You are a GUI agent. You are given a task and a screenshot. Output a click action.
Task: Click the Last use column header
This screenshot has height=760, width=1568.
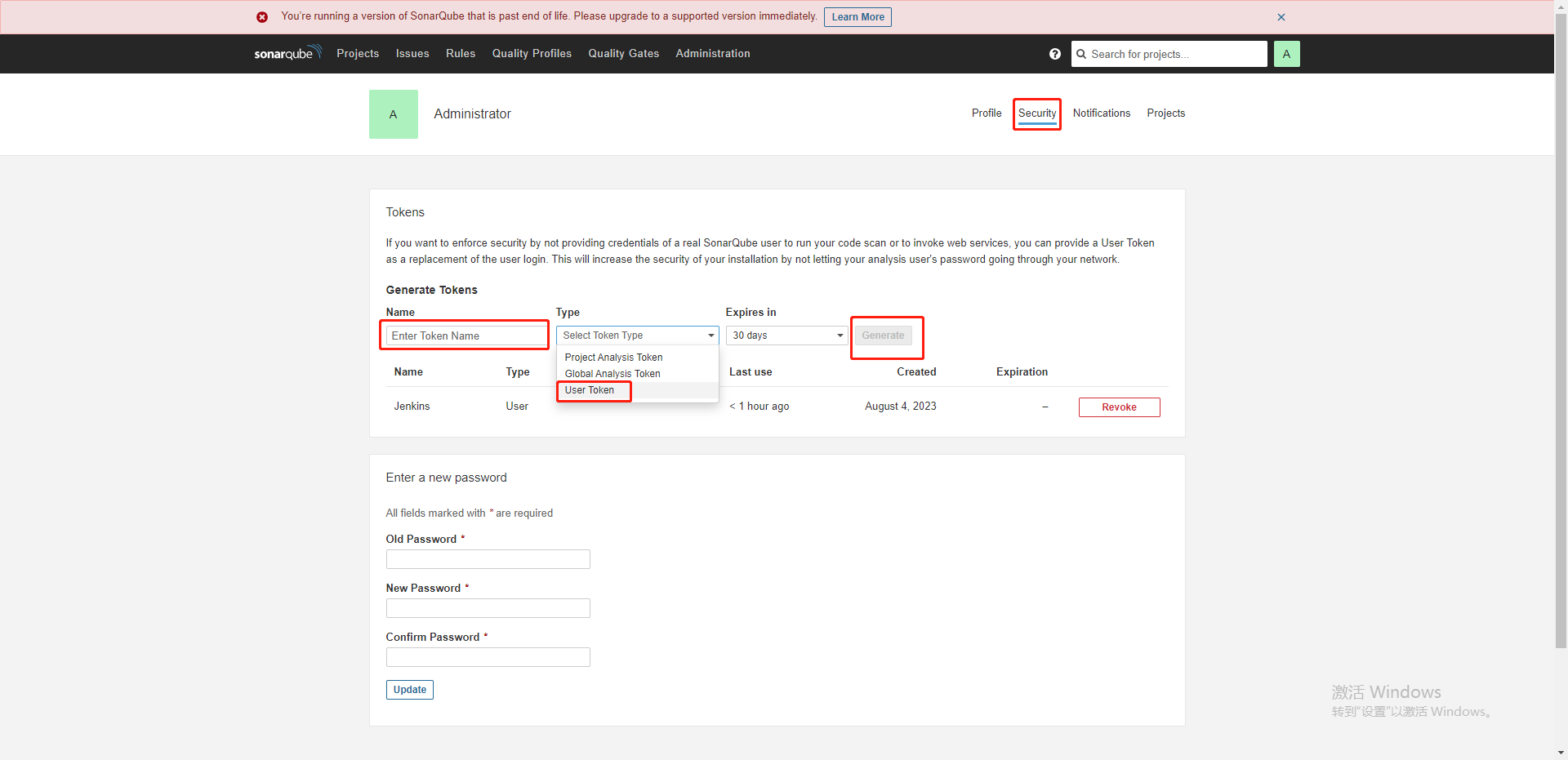(751, 371)
